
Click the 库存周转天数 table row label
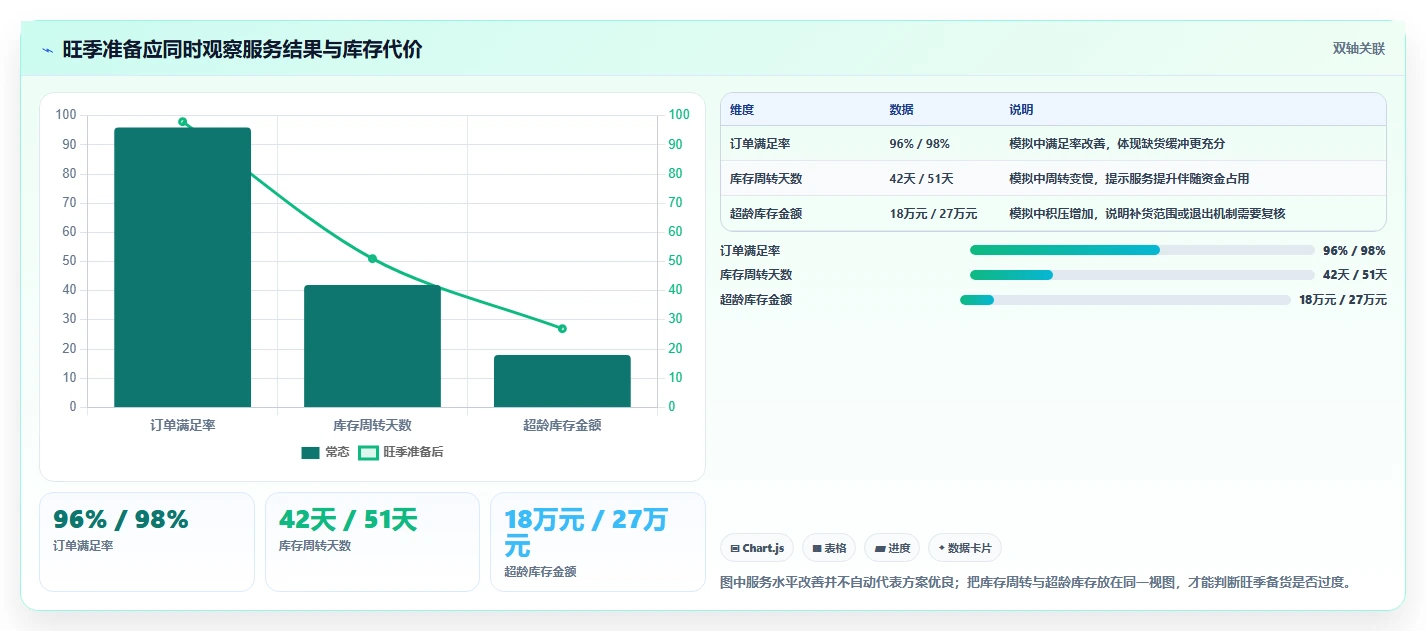pos(766,179)
